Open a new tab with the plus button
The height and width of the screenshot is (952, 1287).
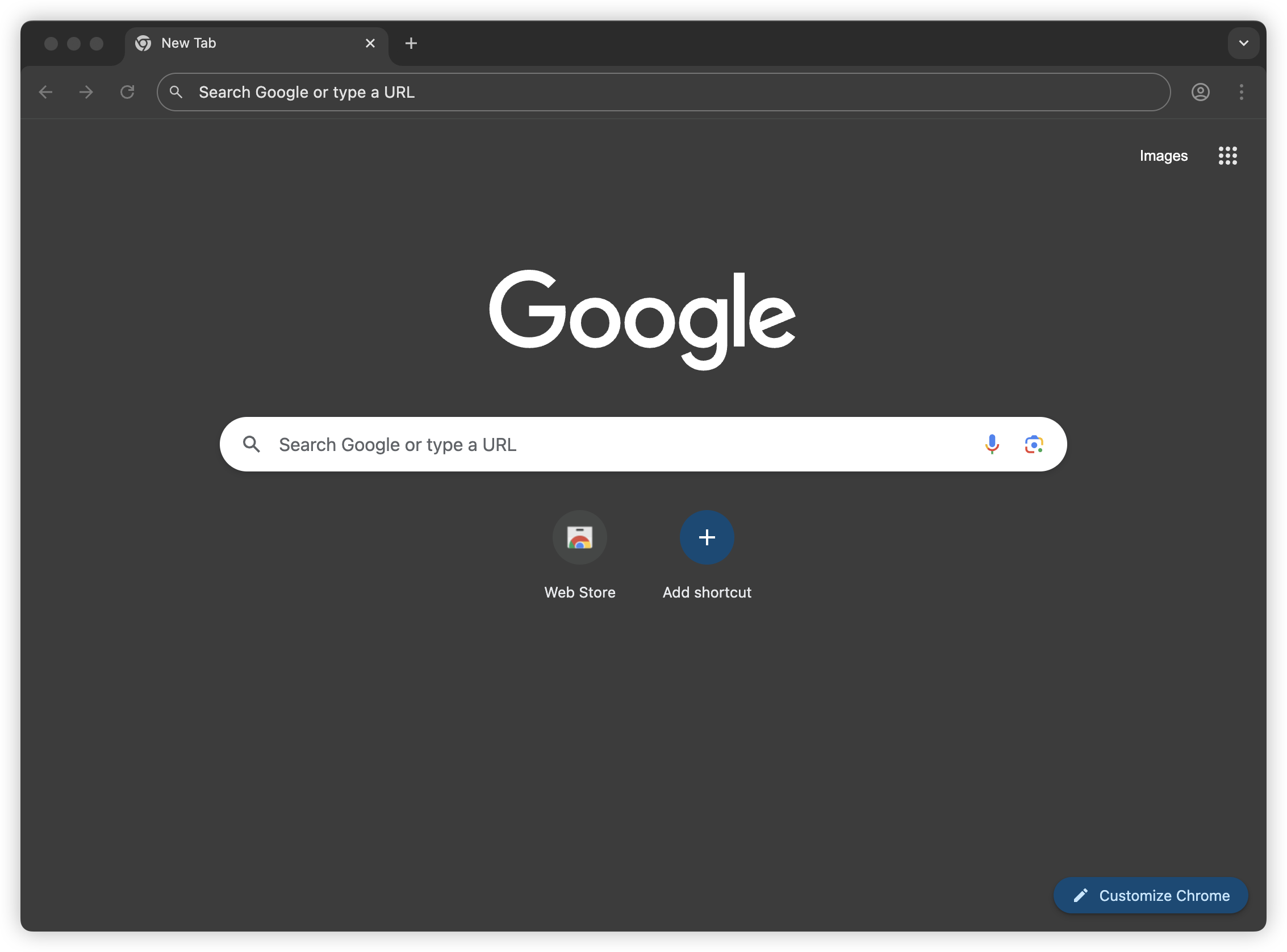pos(411,43)
